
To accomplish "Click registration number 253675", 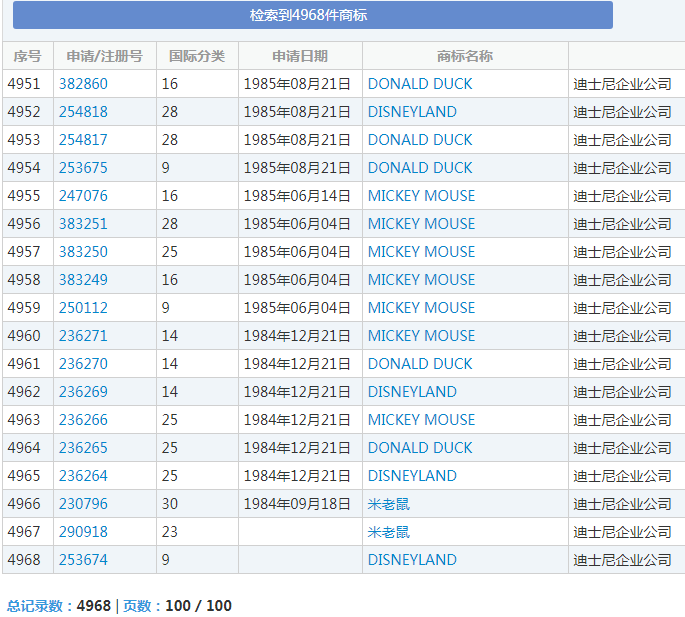I will point(83,168).
